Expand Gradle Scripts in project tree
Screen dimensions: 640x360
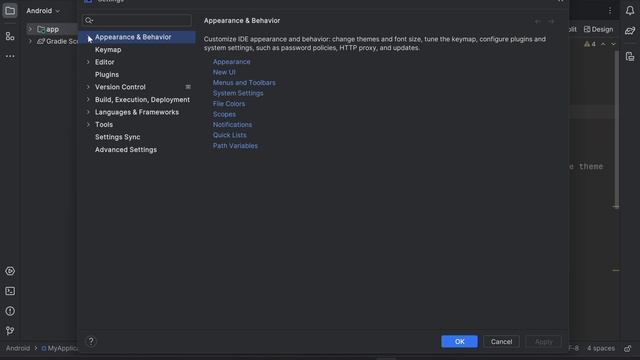point(30,41)
